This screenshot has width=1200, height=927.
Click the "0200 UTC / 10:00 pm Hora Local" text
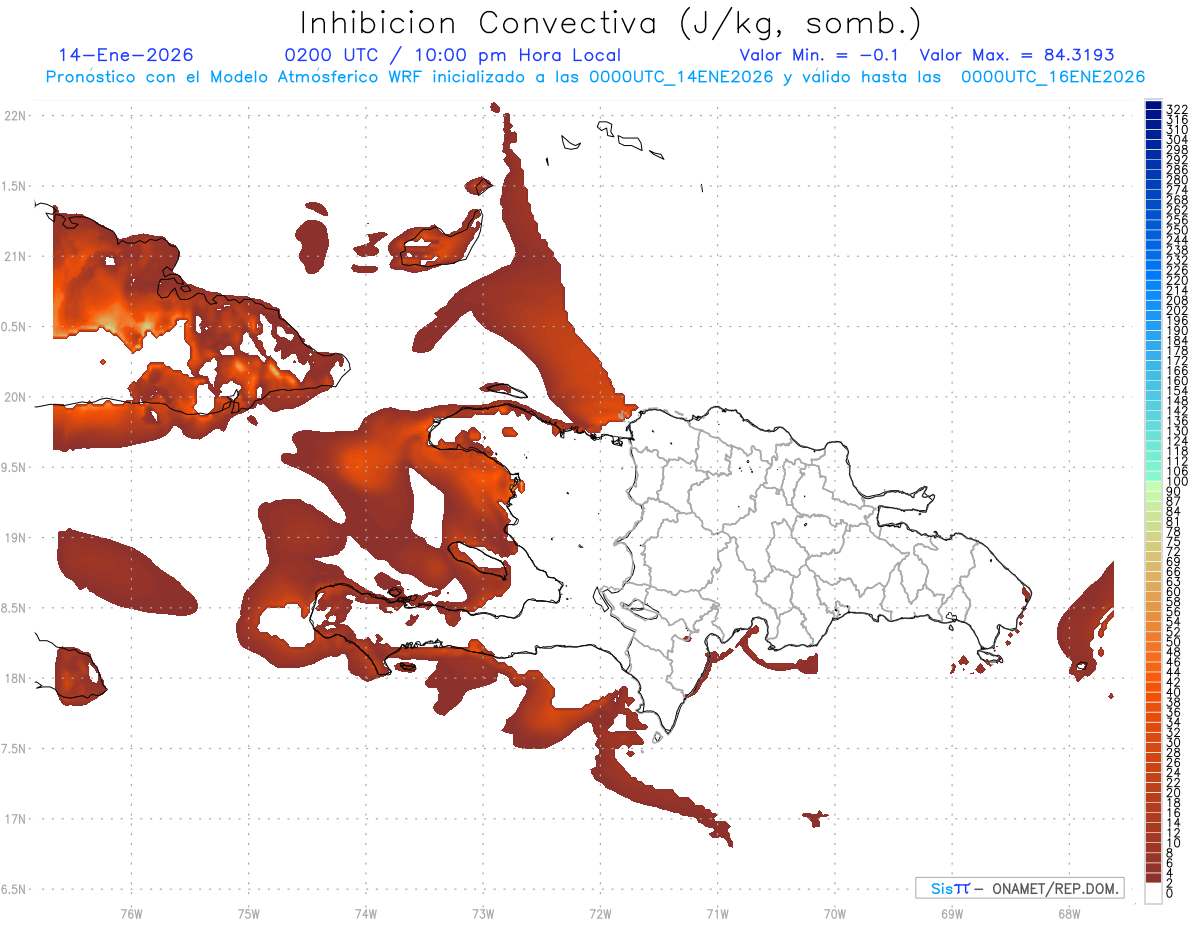coord(453,56)
